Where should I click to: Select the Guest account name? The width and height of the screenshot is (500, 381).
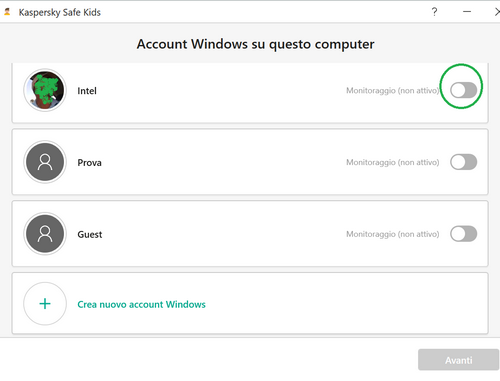[x=90, y=234]
